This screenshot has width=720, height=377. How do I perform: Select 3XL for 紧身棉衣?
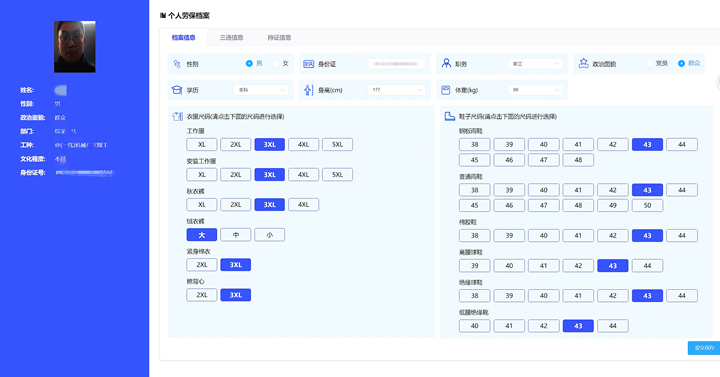(236, 265)
